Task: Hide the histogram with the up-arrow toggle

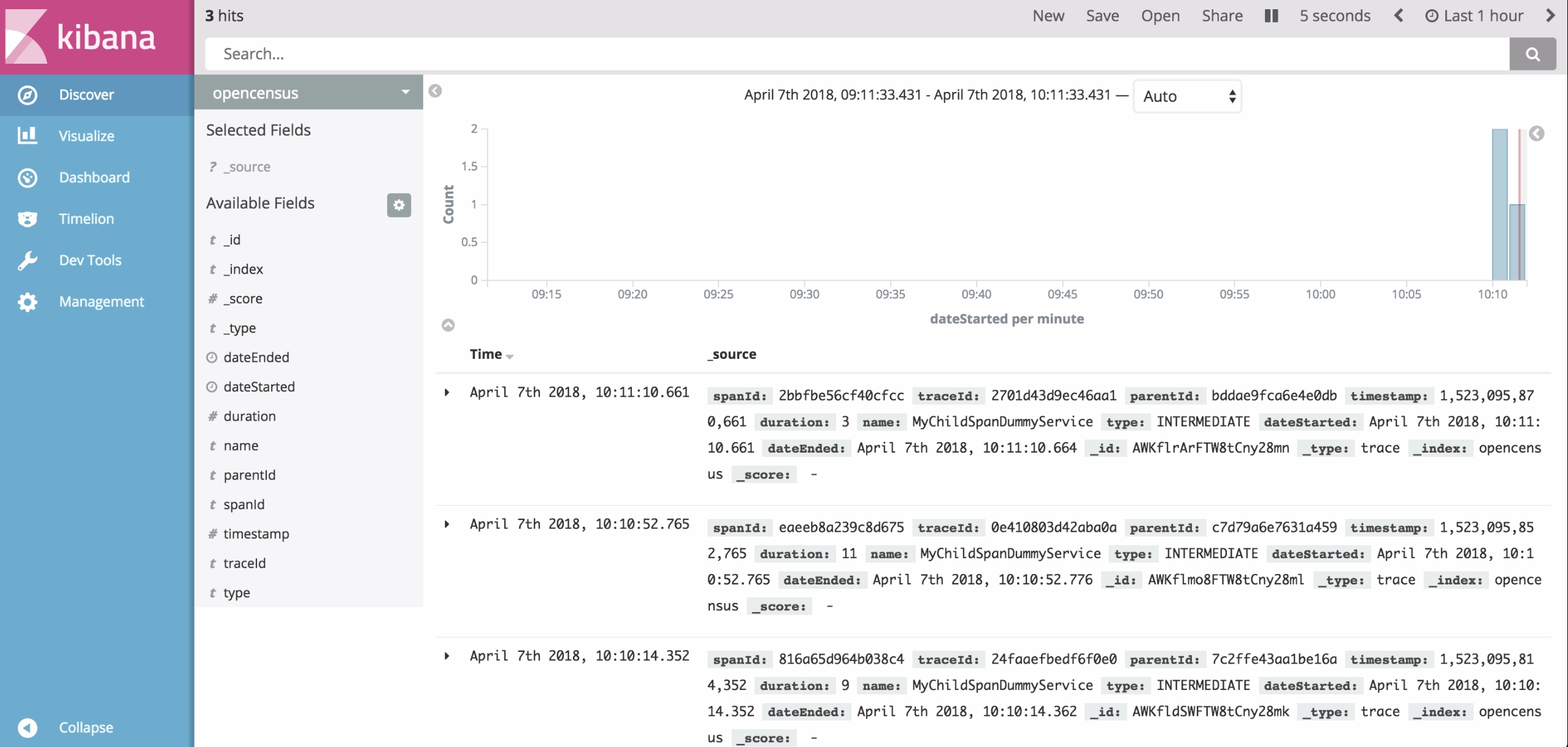Action: pos(448,325)
